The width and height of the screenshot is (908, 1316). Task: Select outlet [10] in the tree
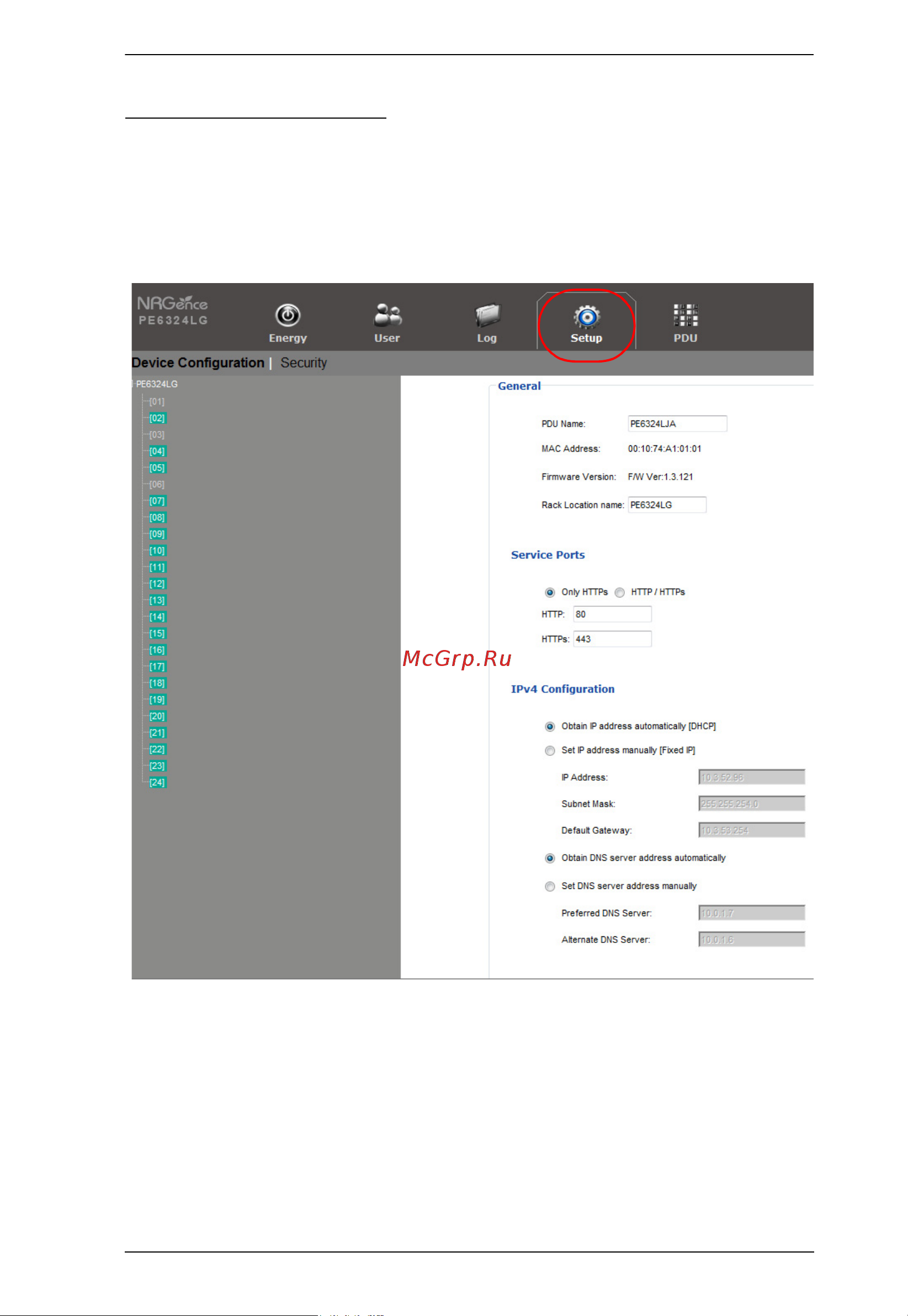pyautogui.click(x=157, y=551)
